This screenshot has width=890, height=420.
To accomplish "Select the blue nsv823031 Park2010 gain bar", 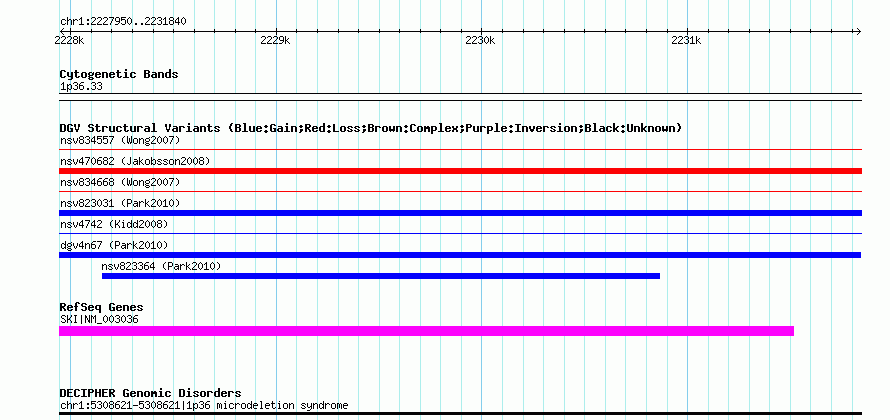I will tap(460, 213).
